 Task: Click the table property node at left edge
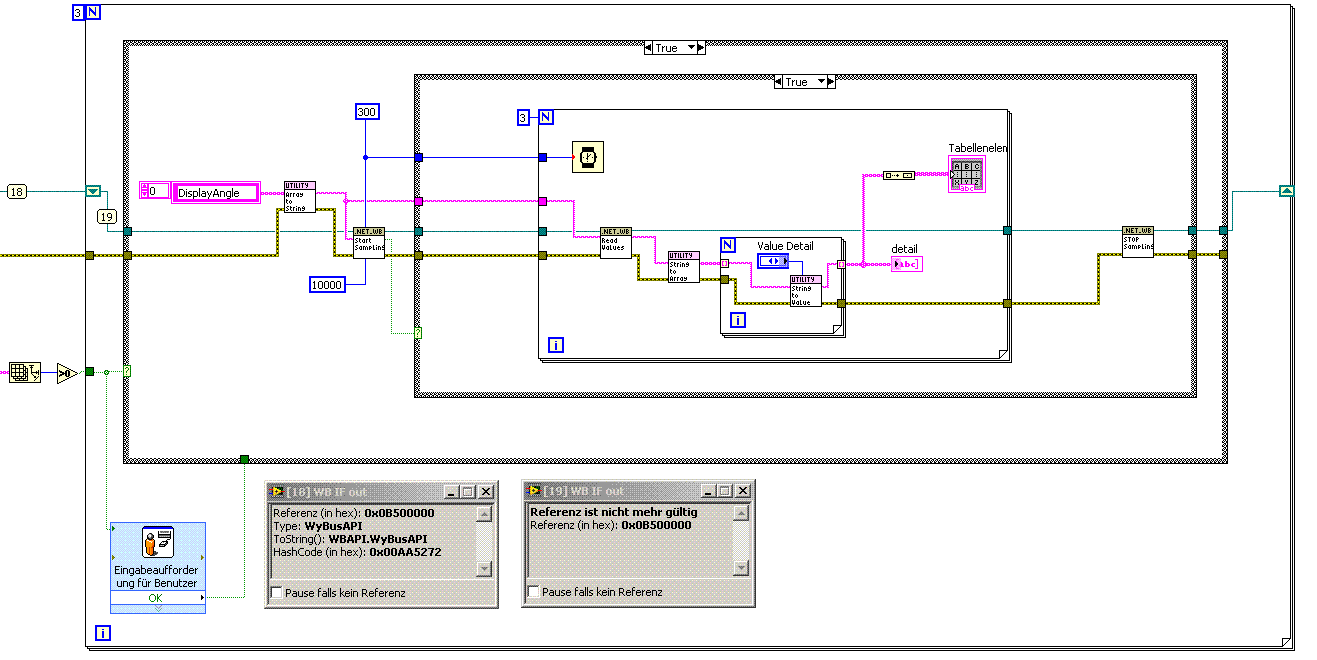pyautogui.click(x=24, y=373)
